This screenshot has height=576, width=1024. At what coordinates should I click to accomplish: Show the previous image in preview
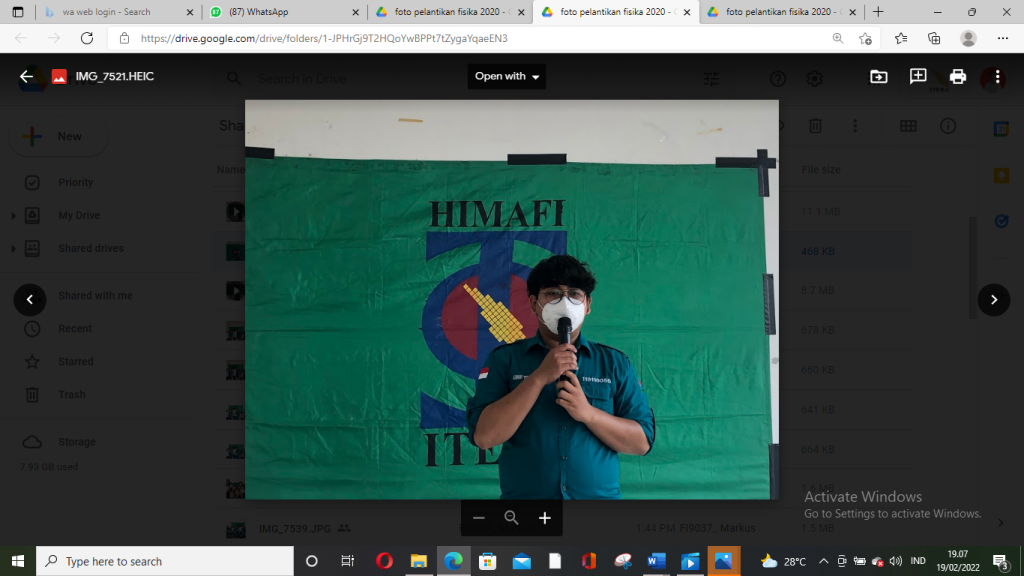click(30, 300)
